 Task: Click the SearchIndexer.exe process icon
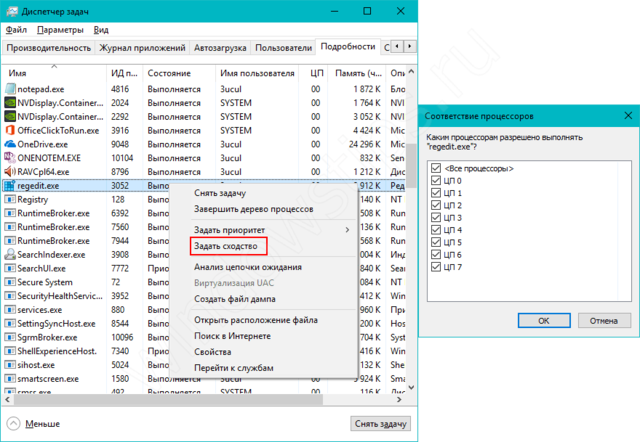click(10, 254)
